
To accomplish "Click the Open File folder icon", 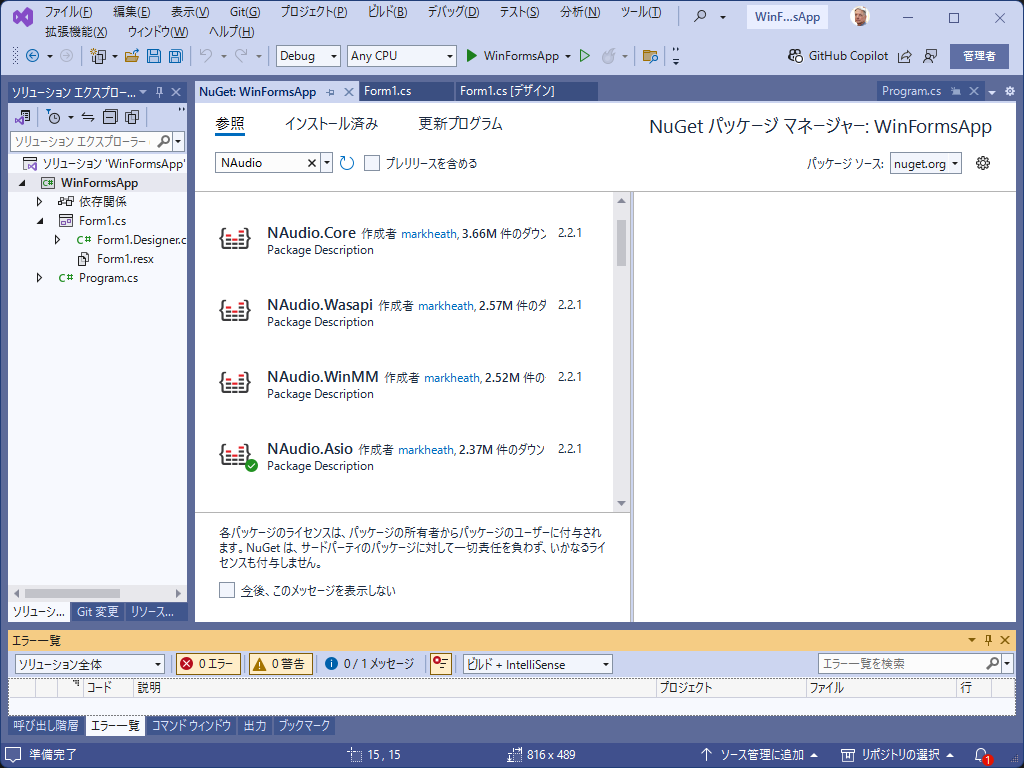I will click(132, 56).
